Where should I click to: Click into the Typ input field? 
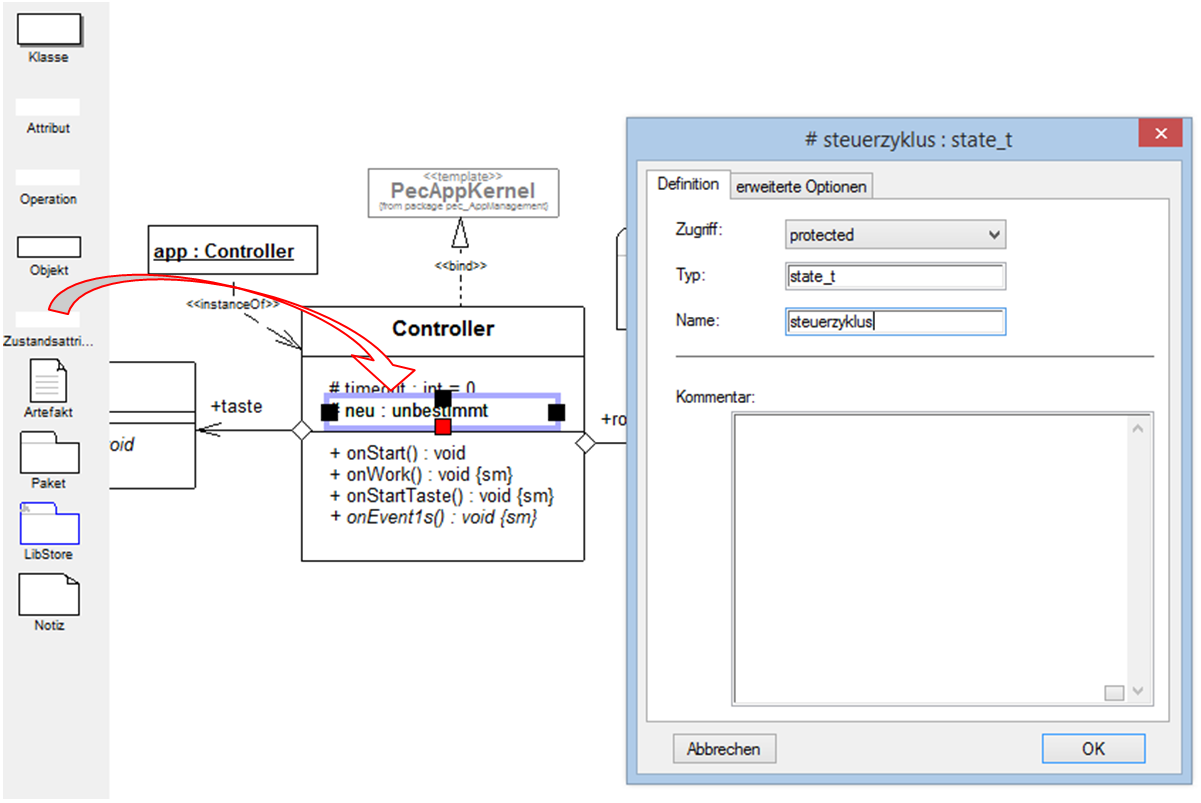(895, 277)
